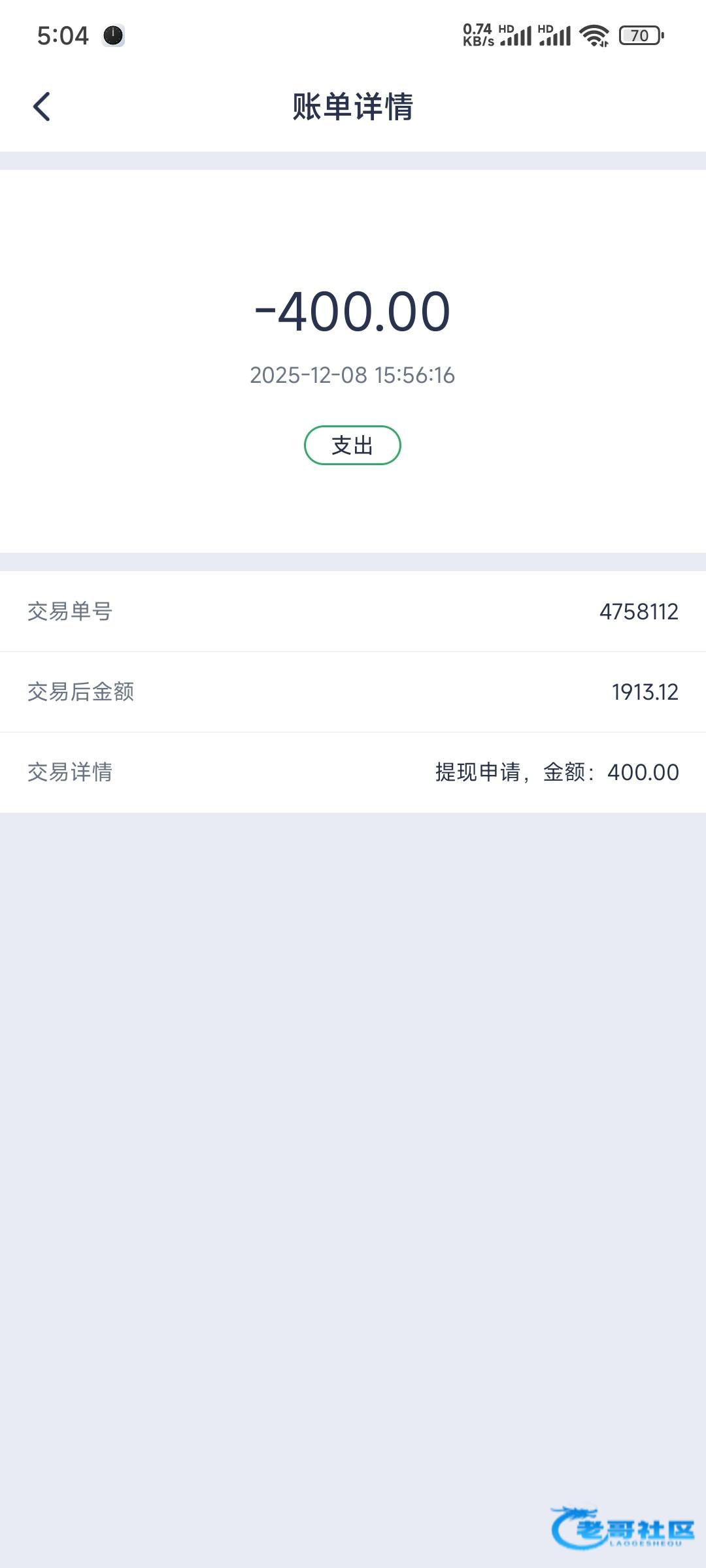The width and height of the screenshot is (706, 1568).
Task: Tap the network speed KB/s indicator
Action: 478,35
